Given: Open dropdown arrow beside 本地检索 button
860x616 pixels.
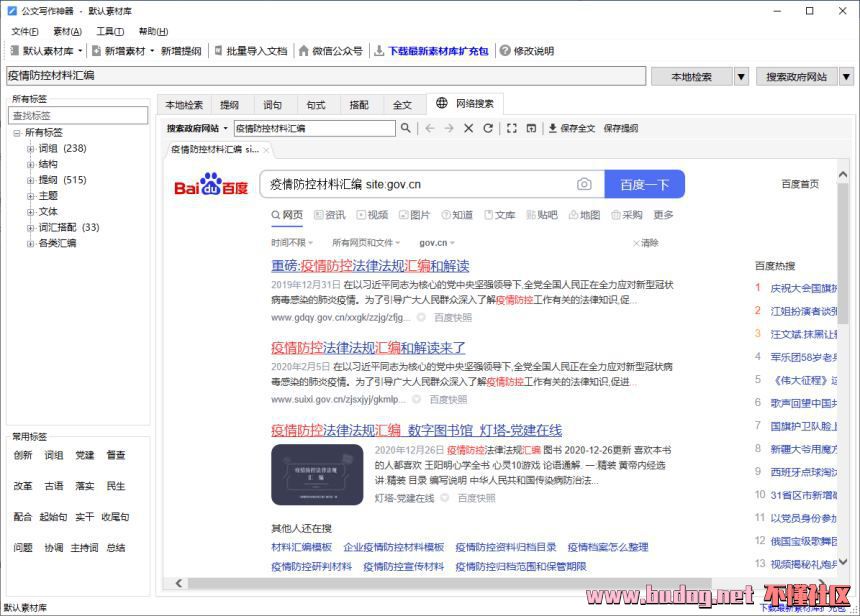Looking at the screenshot, I should point(741,77).
